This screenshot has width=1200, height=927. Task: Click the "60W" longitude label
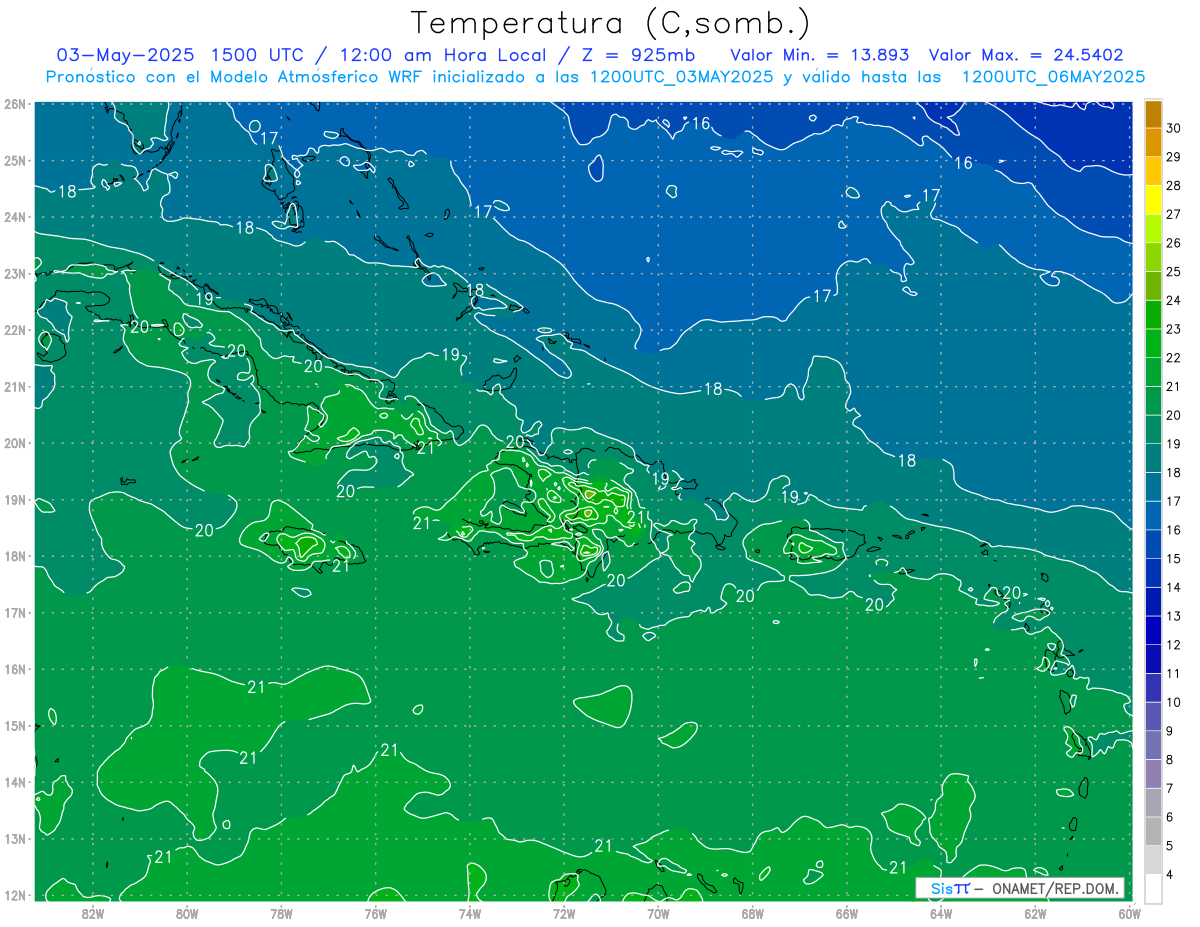tap(1130, 913)
